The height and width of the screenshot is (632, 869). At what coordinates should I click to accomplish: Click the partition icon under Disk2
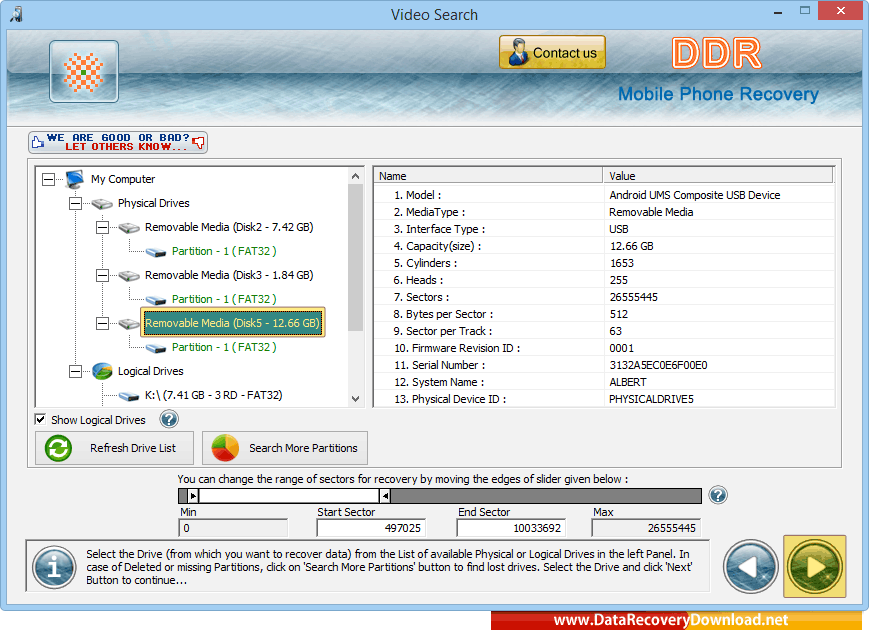coord(156,252)
